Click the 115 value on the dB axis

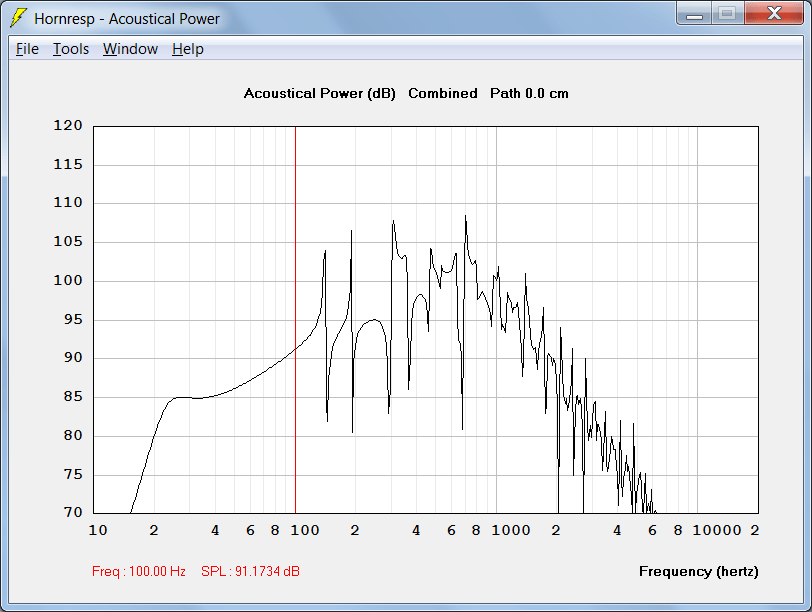tap(68, 165)
